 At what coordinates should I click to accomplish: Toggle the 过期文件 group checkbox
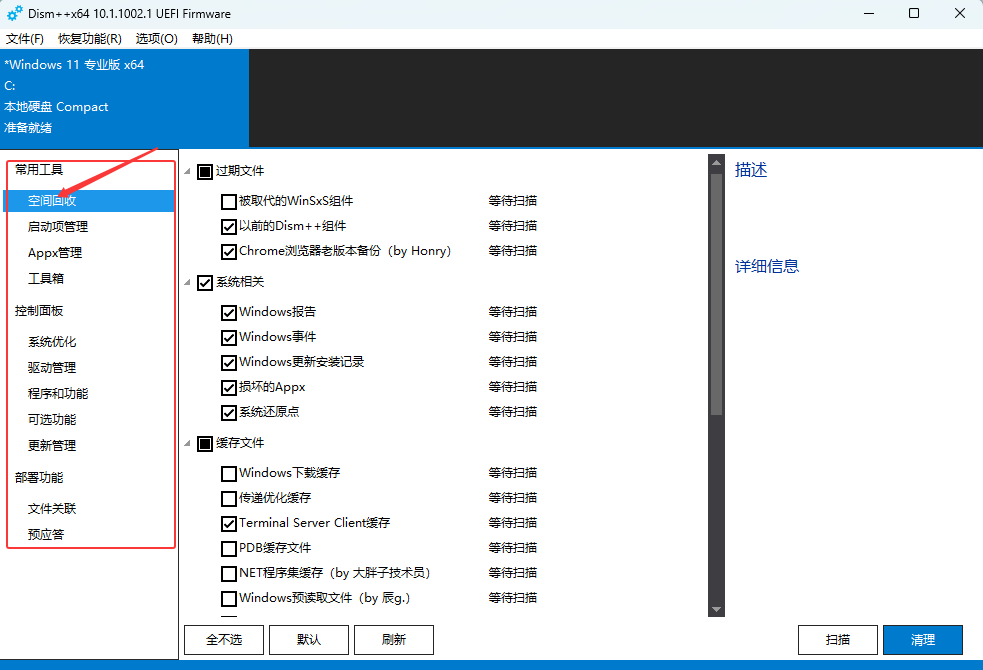(x=205, y=172)
